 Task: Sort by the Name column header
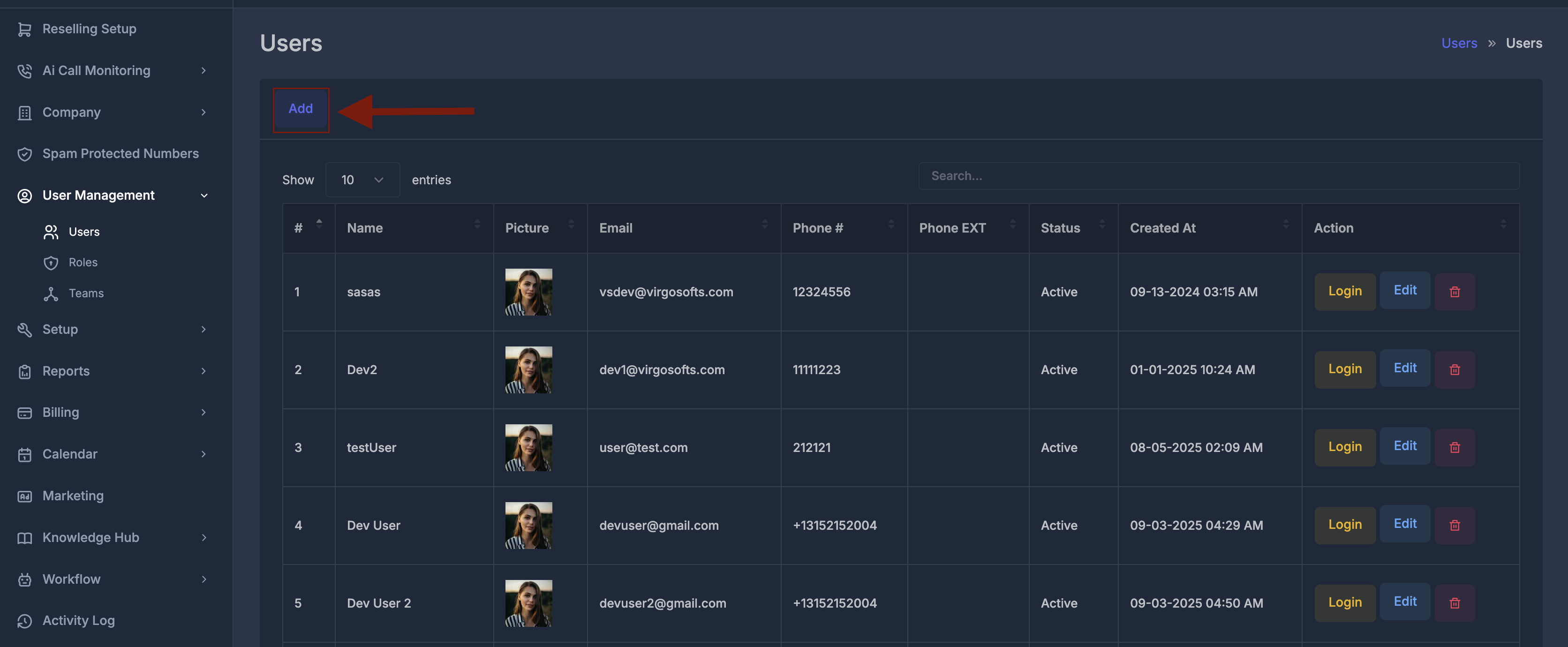pos(414,228)
